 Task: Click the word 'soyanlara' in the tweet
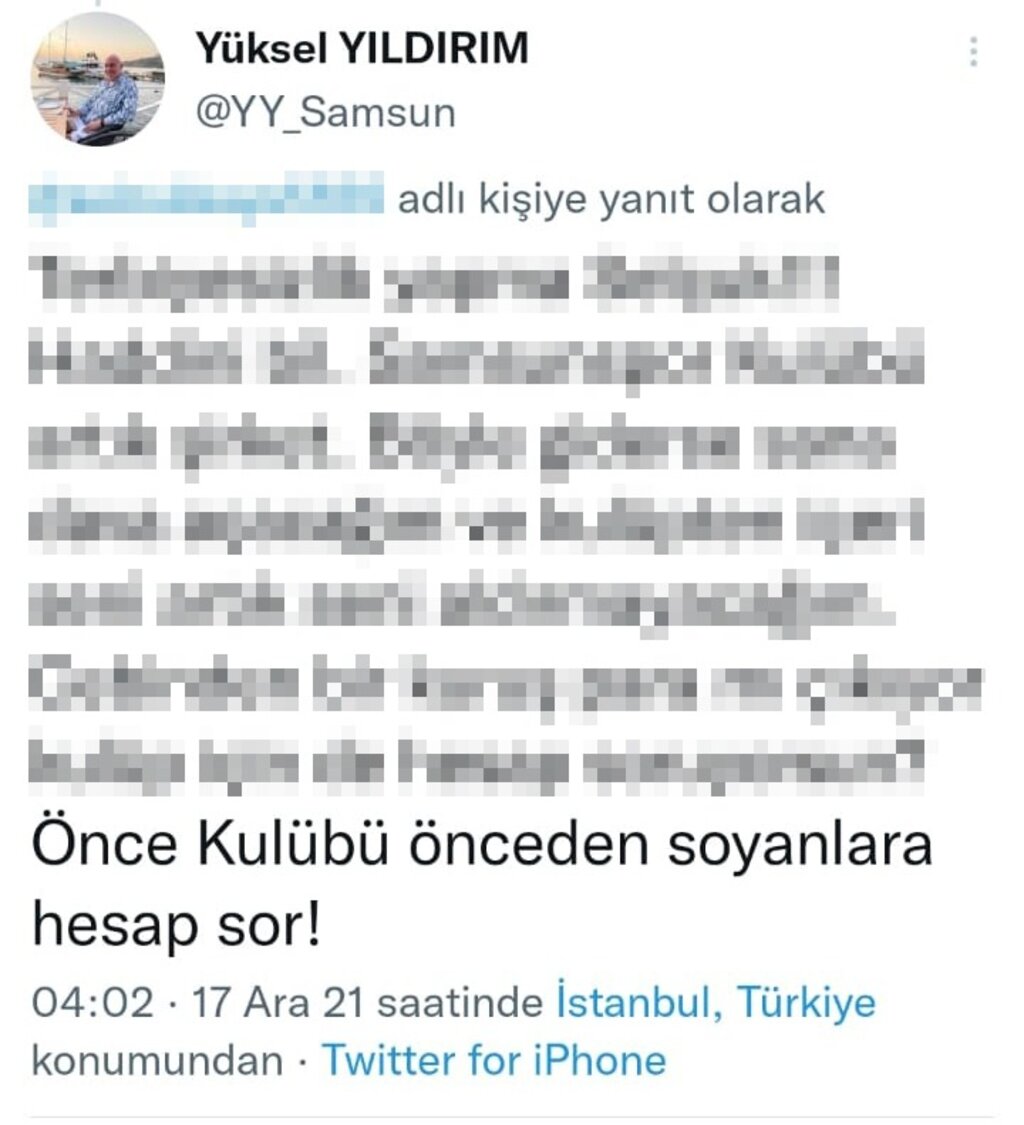[x=801, y=844]
